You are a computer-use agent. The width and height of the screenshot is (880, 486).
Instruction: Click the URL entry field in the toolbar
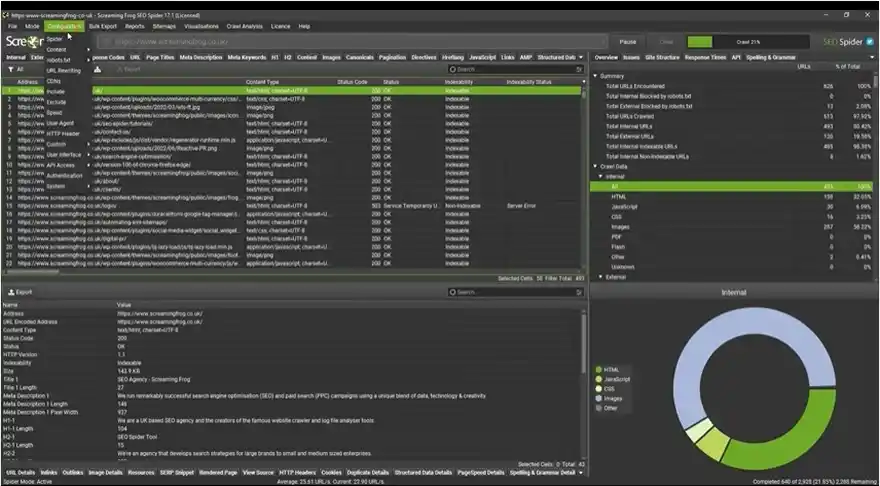point(352,42)
